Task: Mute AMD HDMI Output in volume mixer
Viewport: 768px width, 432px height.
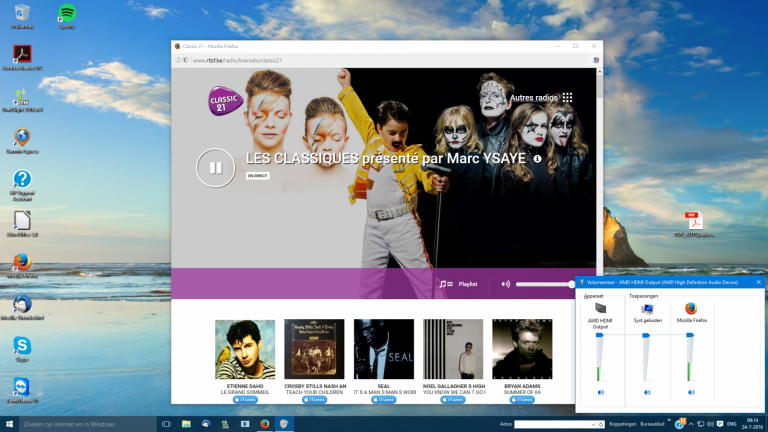Action: pyautogui.click(x=600, y=393)
